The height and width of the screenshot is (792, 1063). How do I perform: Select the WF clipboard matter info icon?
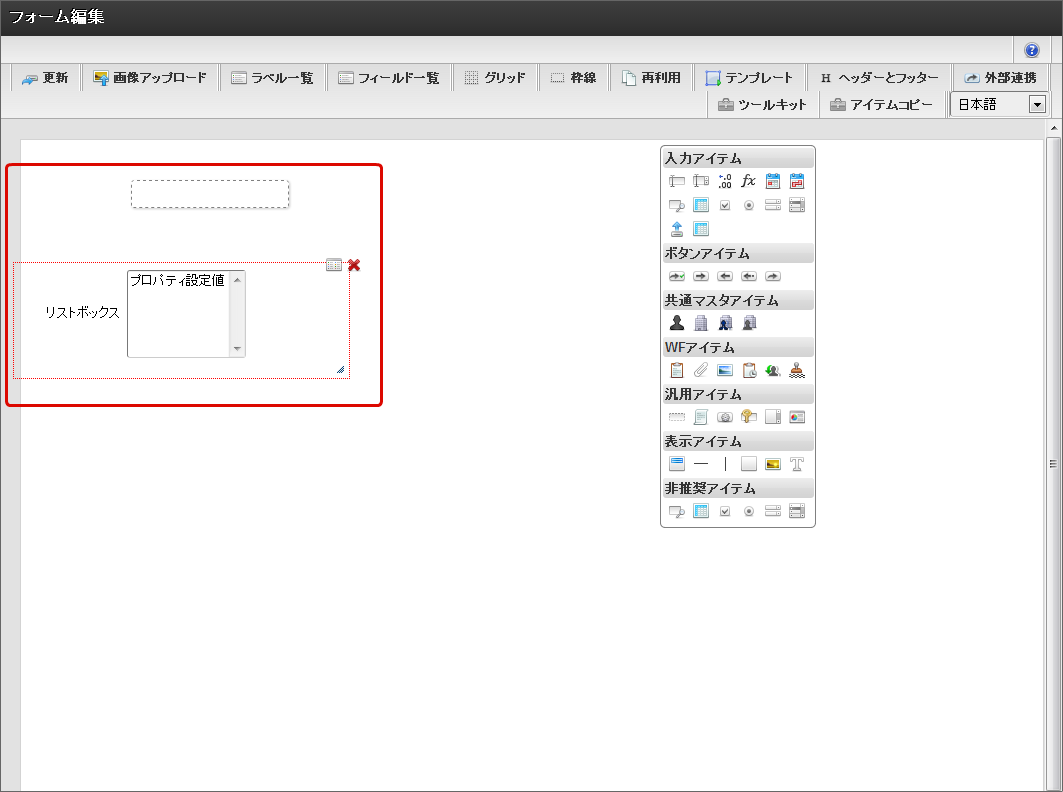point(677,370)
